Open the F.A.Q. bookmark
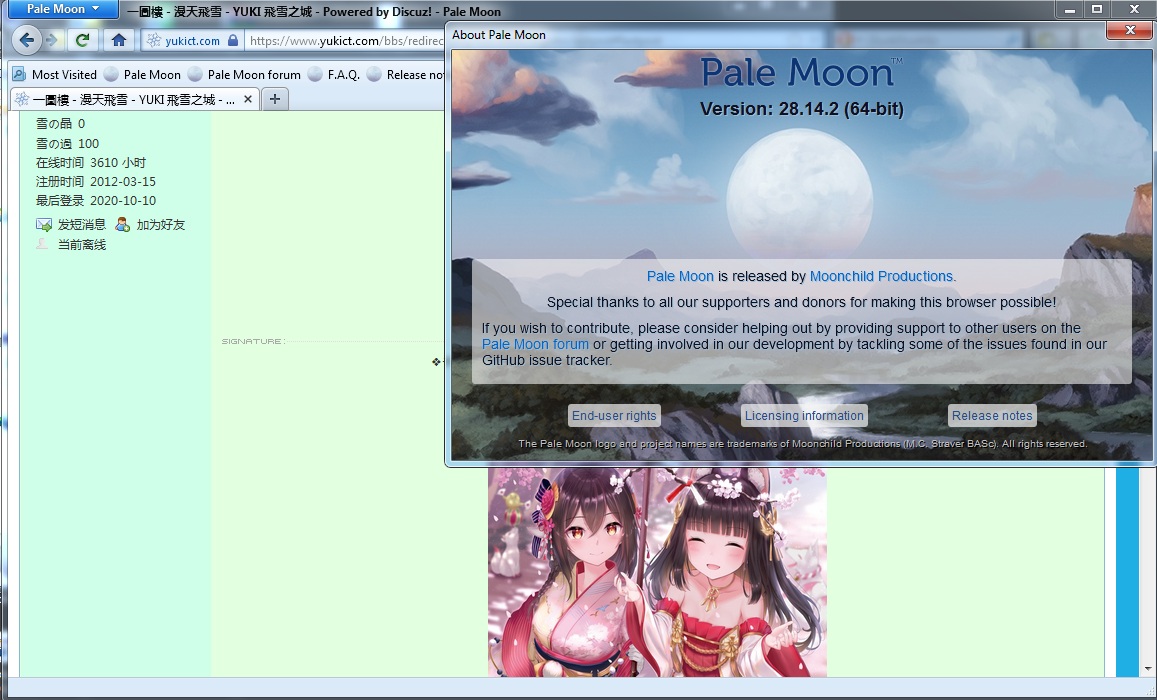Viewport: 1157px width, 700px height. coord(334,74)
